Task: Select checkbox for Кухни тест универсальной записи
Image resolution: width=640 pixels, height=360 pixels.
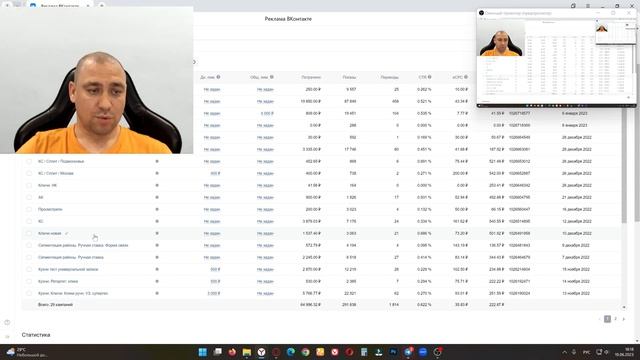Action: coord(29,269)
